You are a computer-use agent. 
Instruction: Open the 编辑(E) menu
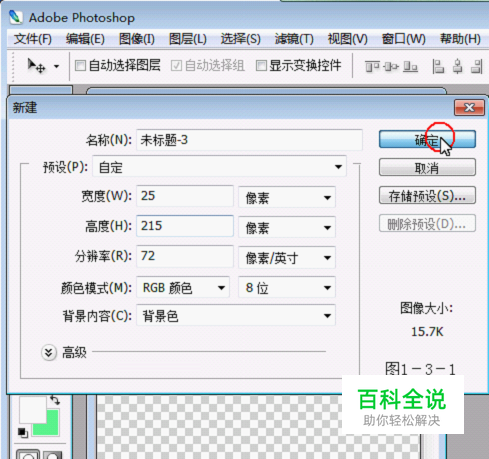click(x=85, y=39)
